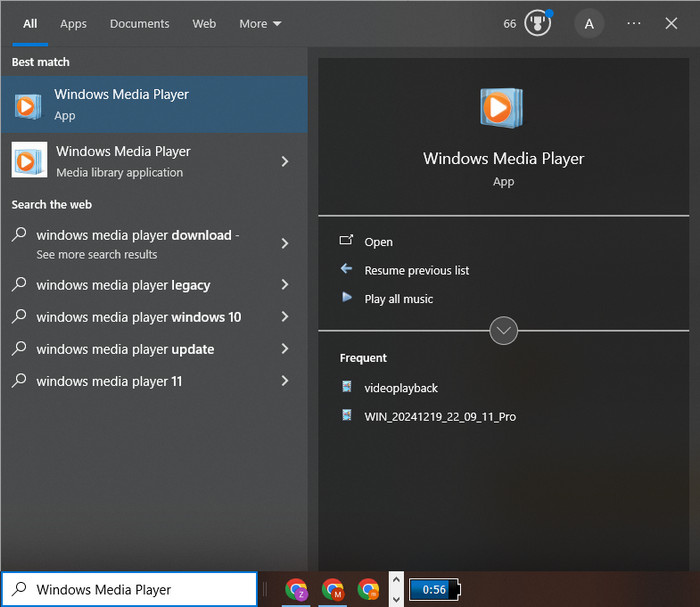Focus the taskbar search box with Windows Media Player
This screenshot has height=607, width=700.
(x=129, y=589)
